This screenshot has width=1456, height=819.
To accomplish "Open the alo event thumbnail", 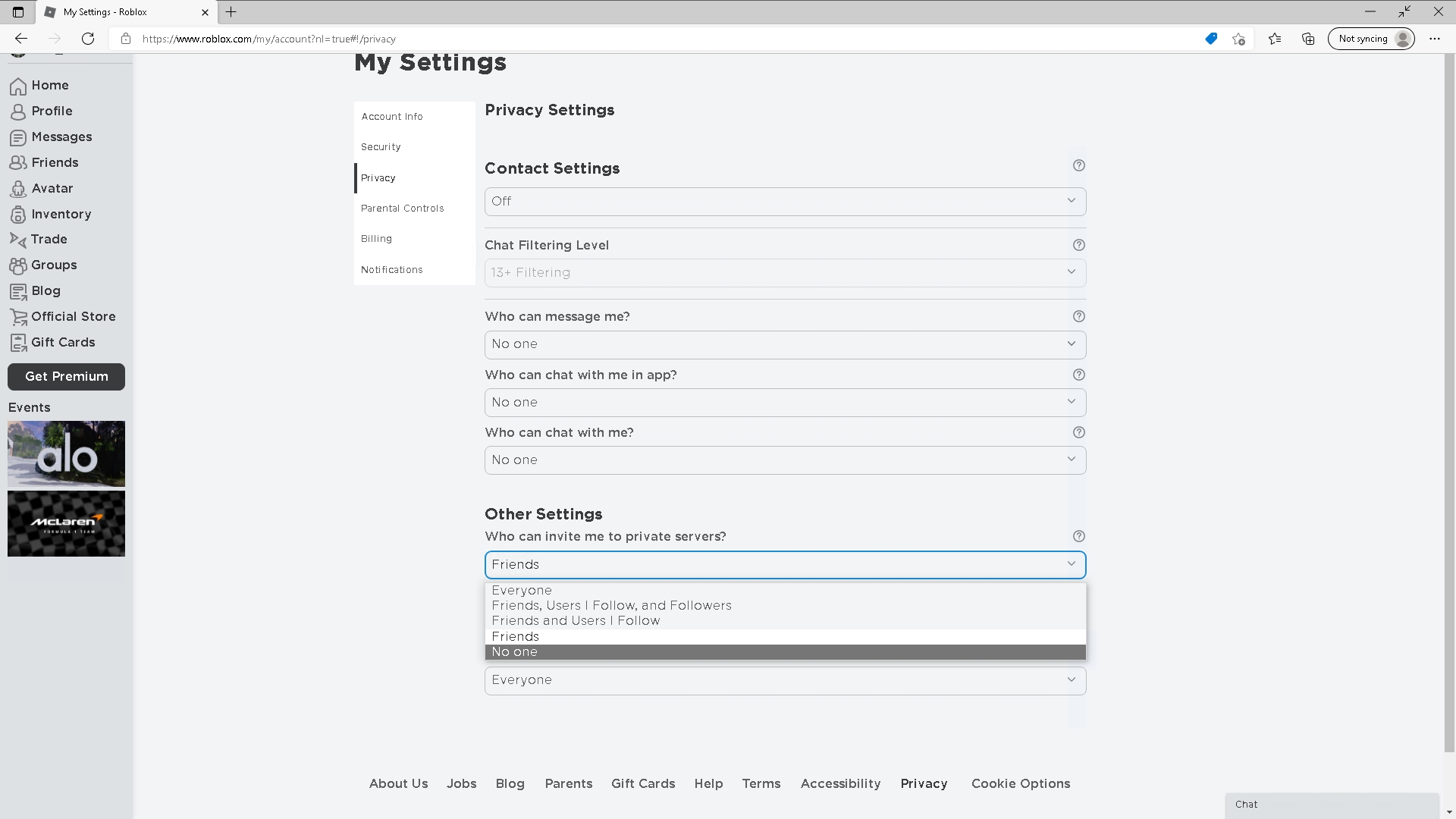I will click(67, 454).
